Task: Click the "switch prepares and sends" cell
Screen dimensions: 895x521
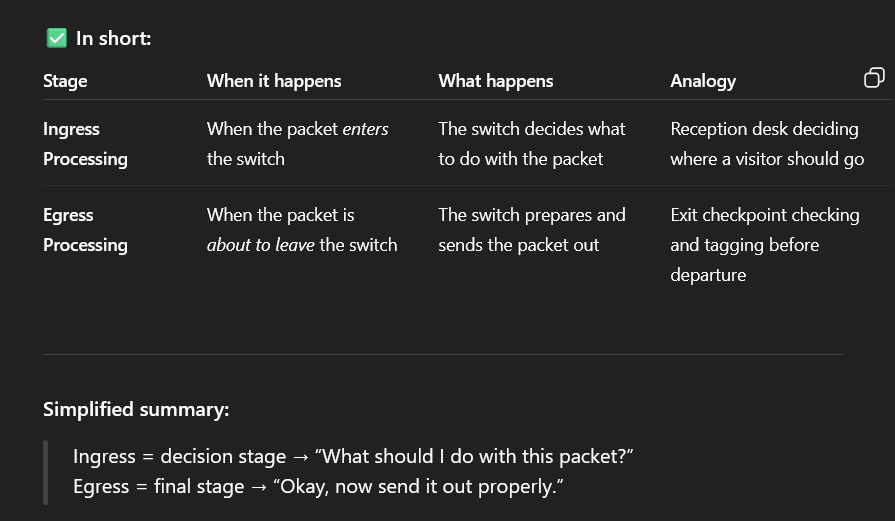Action: [x=531, y=230]
